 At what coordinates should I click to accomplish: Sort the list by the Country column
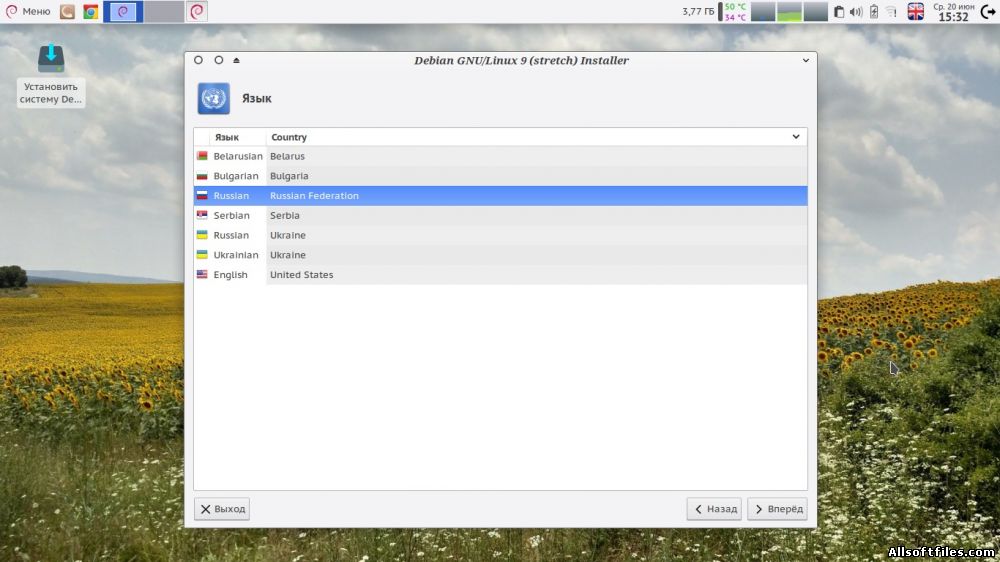click(x=289, y=137)
